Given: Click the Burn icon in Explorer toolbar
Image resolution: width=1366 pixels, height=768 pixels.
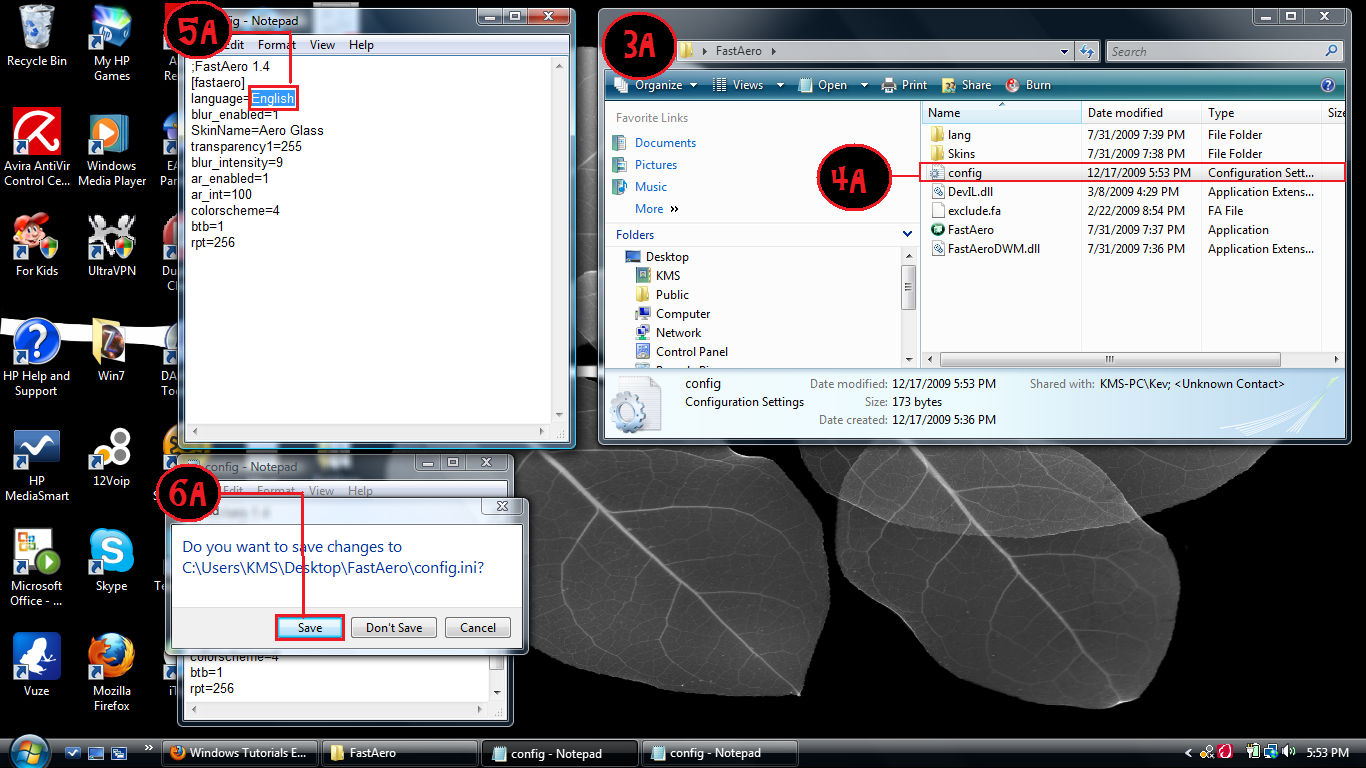Looking at the screenshot, I should click(1014, 85).
